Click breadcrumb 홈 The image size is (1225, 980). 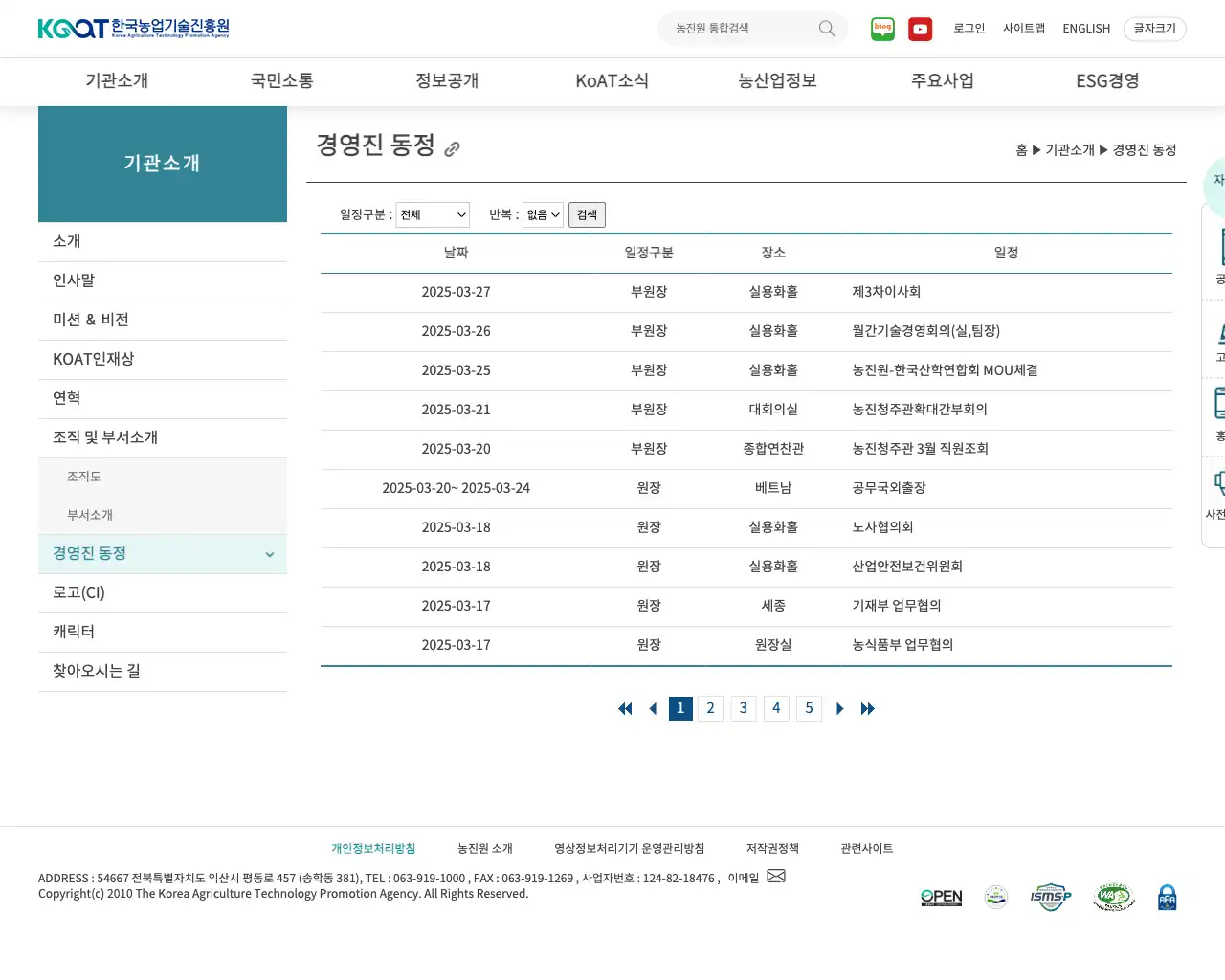point(1021,150)
